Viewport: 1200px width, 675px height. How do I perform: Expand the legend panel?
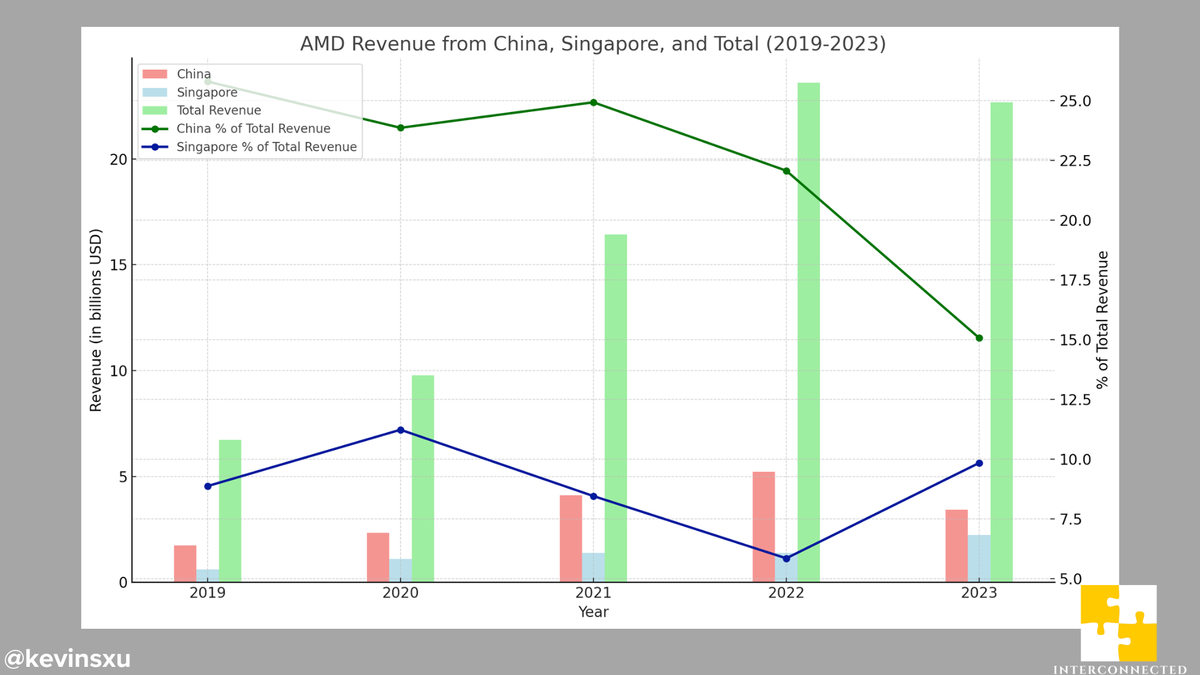click(x=250, y=110)
